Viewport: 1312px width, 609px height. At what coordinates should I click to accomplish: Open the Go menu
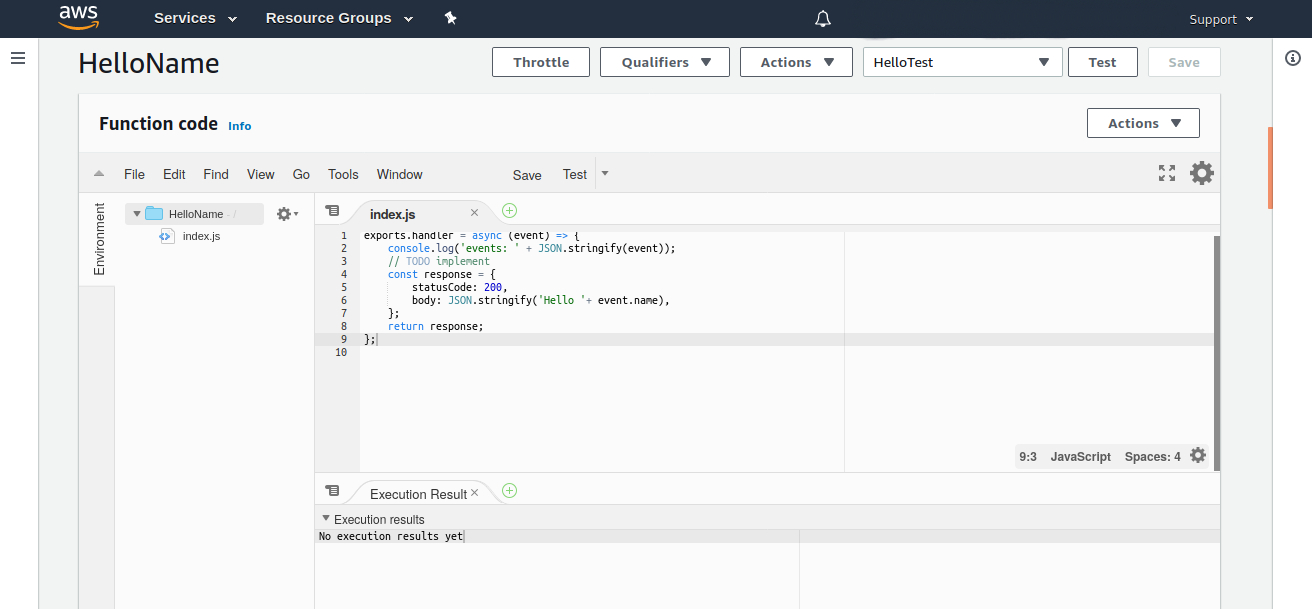(301, 174)
